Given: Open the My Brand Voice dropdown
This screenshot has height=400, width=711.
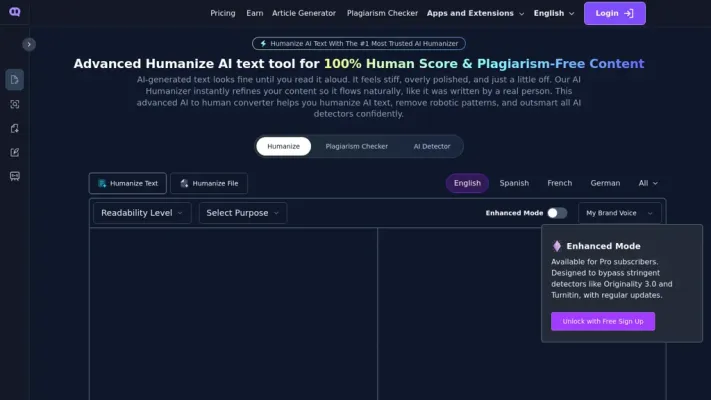Looking at the screenshot, I should (x=619, y=213).
